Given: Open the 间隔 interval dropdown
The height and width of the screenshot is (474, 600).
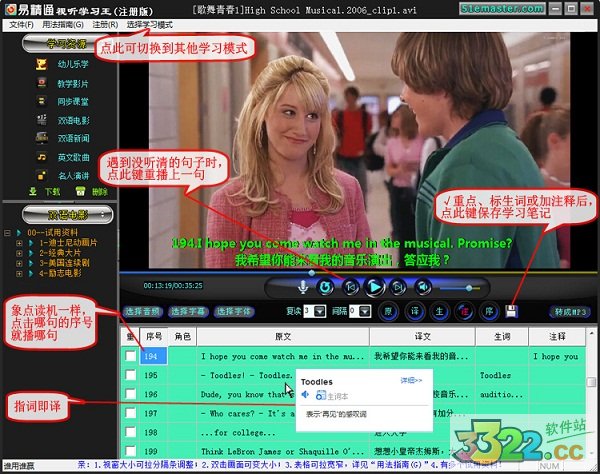Looking at the screenshot, I should pos(365,311).
